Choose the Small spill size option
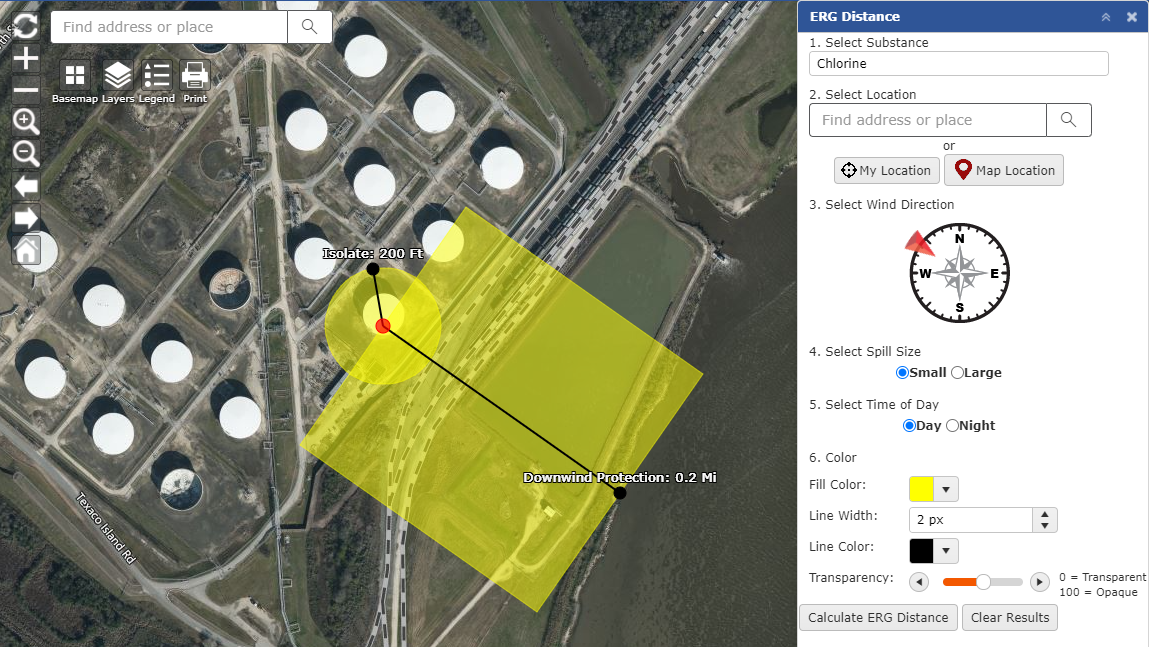Image resolution: width=1149 pixels, height=647 pixels. pyautogui.click(x=903, y=373)
